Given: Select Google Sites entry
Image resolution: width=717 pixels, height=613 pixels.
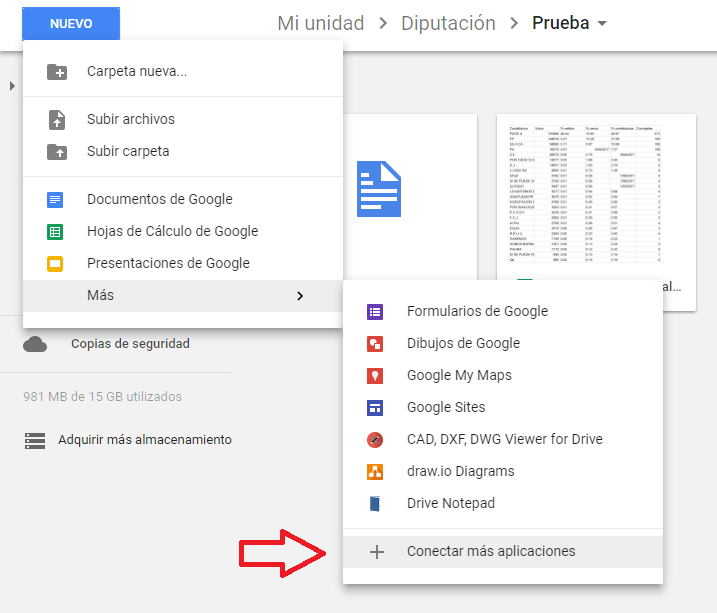Looking at the screenshot, I should pos(503,407).
